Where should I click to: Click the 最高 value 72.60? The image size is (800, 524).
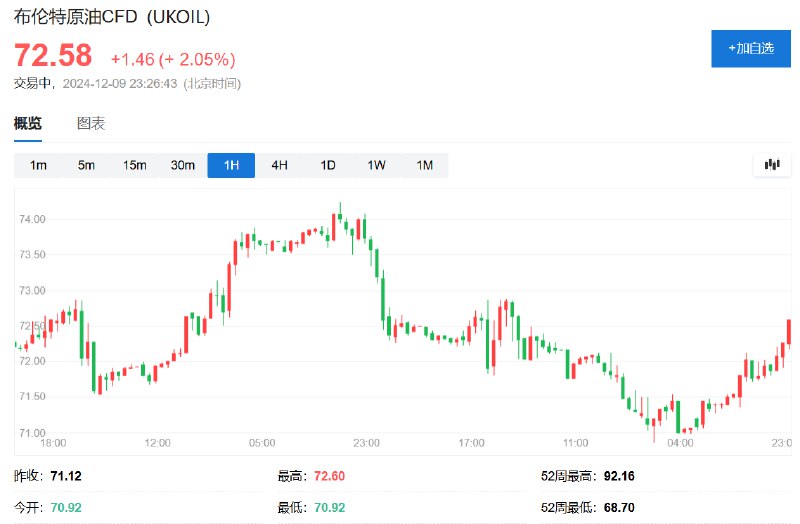[x=330, y=476]
